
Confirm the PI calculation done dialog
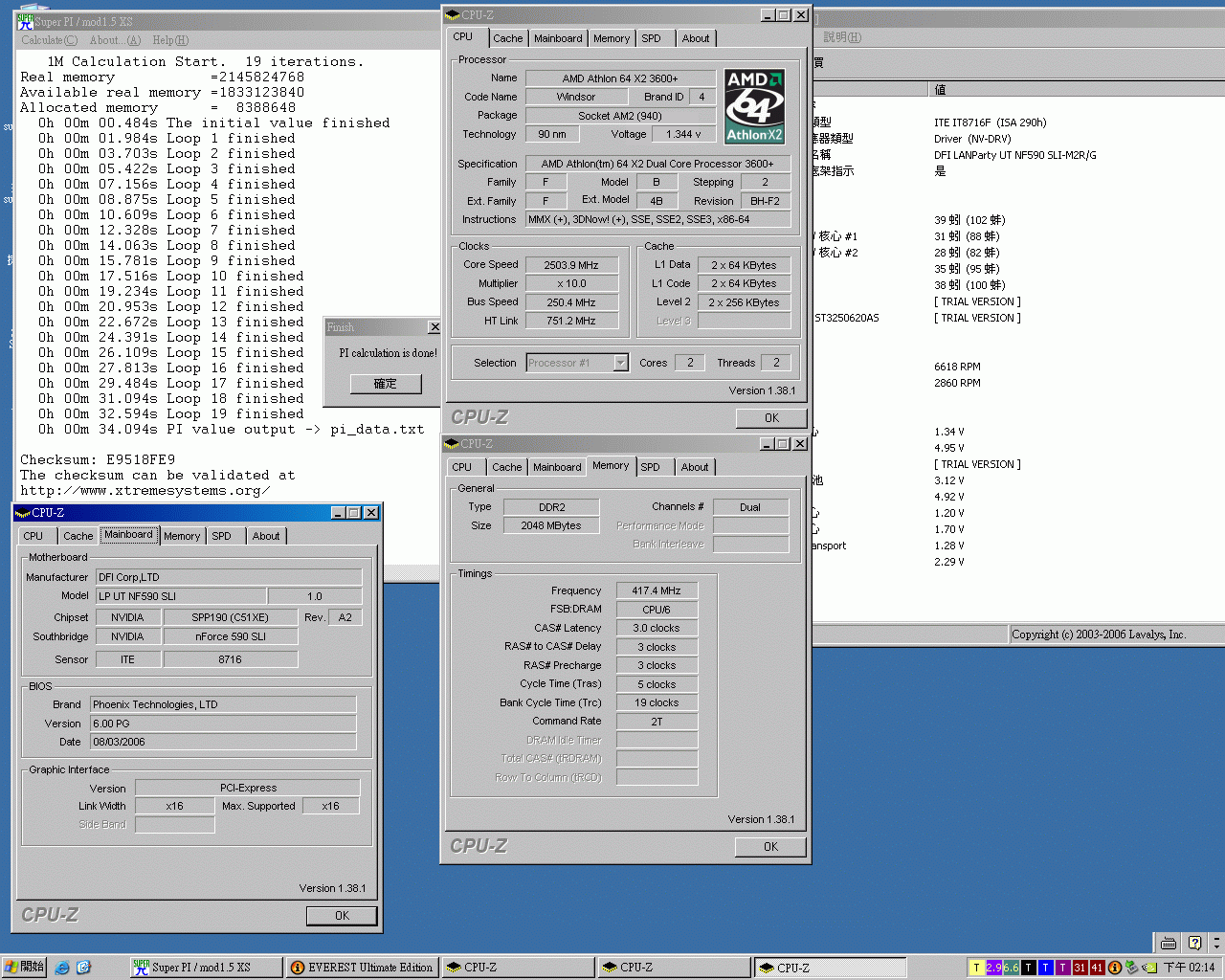[385, 384]
